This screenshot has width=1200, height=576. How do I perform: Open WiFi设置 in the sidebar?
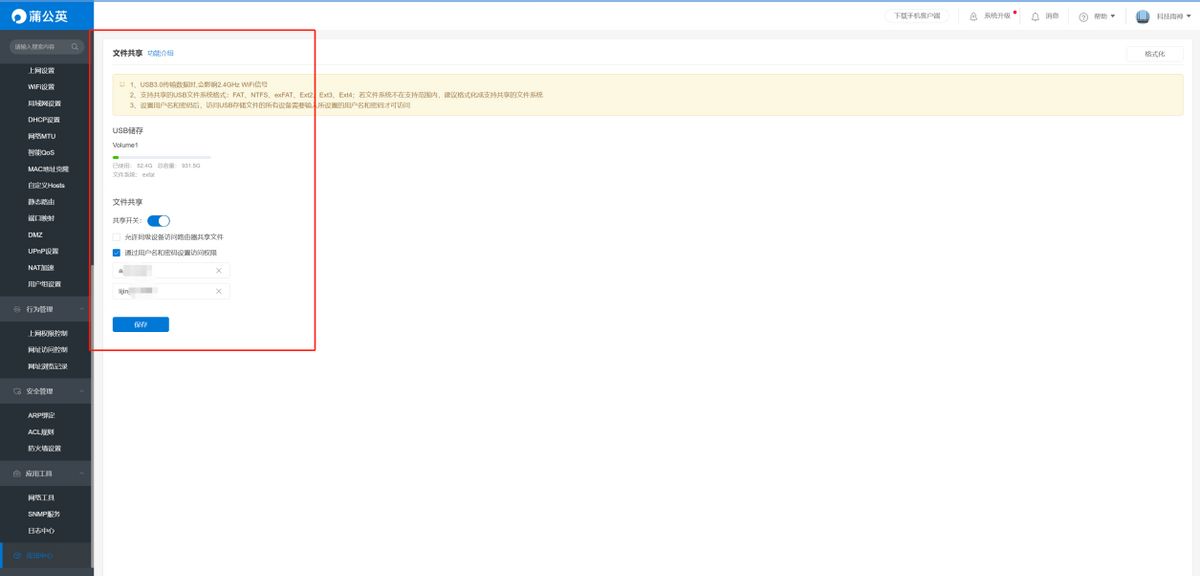[x=41, y=87]
